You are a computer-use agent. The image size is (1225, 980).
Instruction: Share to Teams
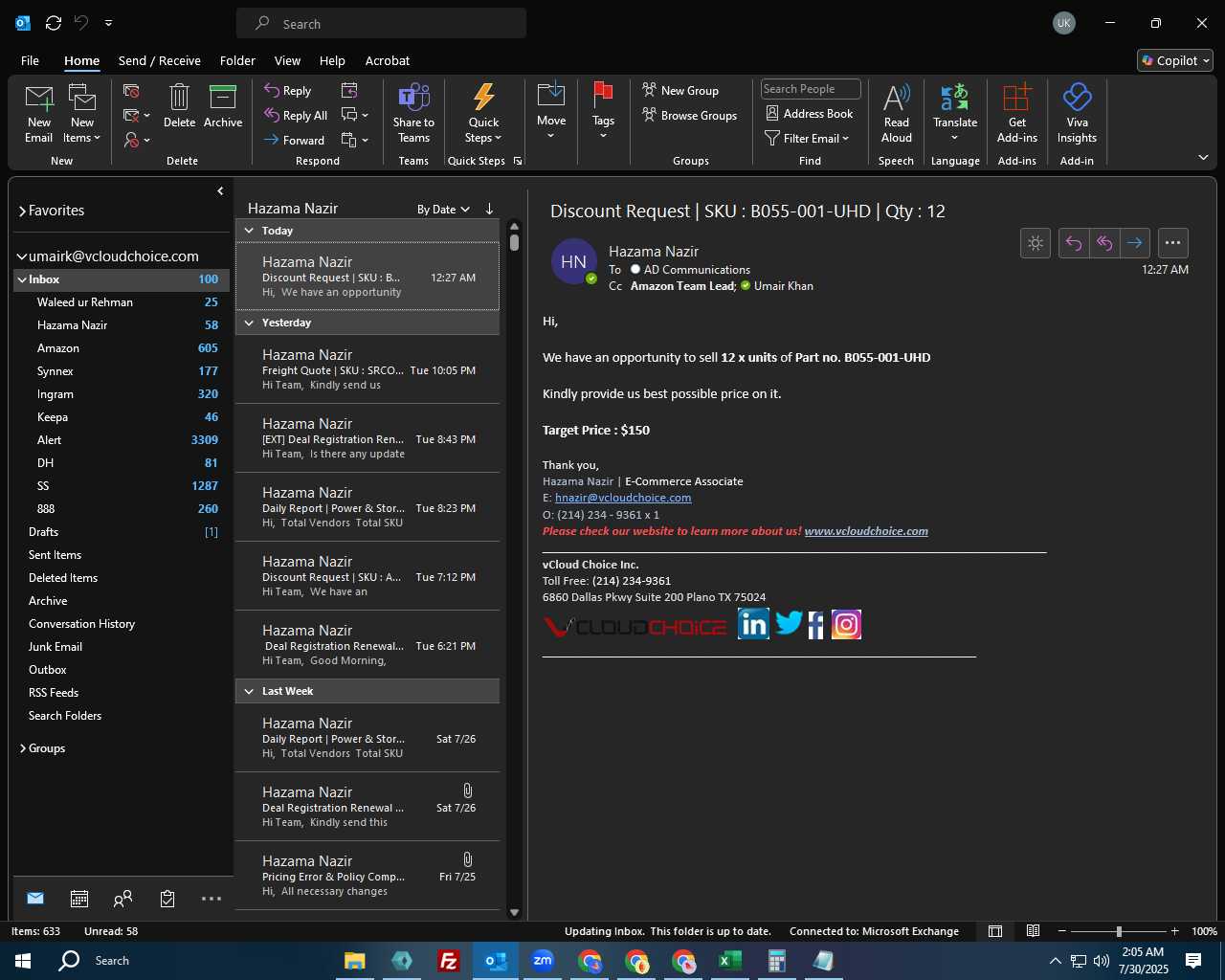point(413,114)
